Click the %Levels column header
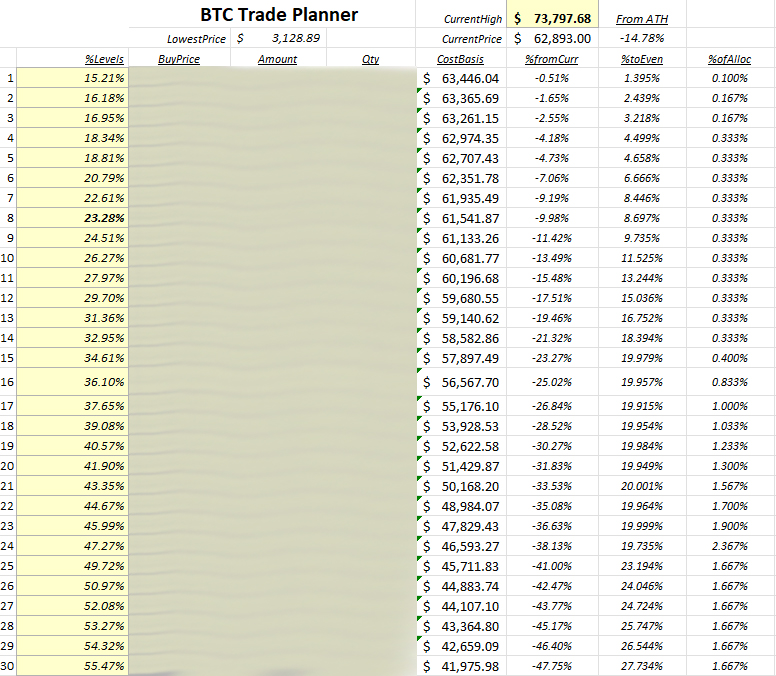The width and height of the screenshot is (776, 676). coord(104,59)
